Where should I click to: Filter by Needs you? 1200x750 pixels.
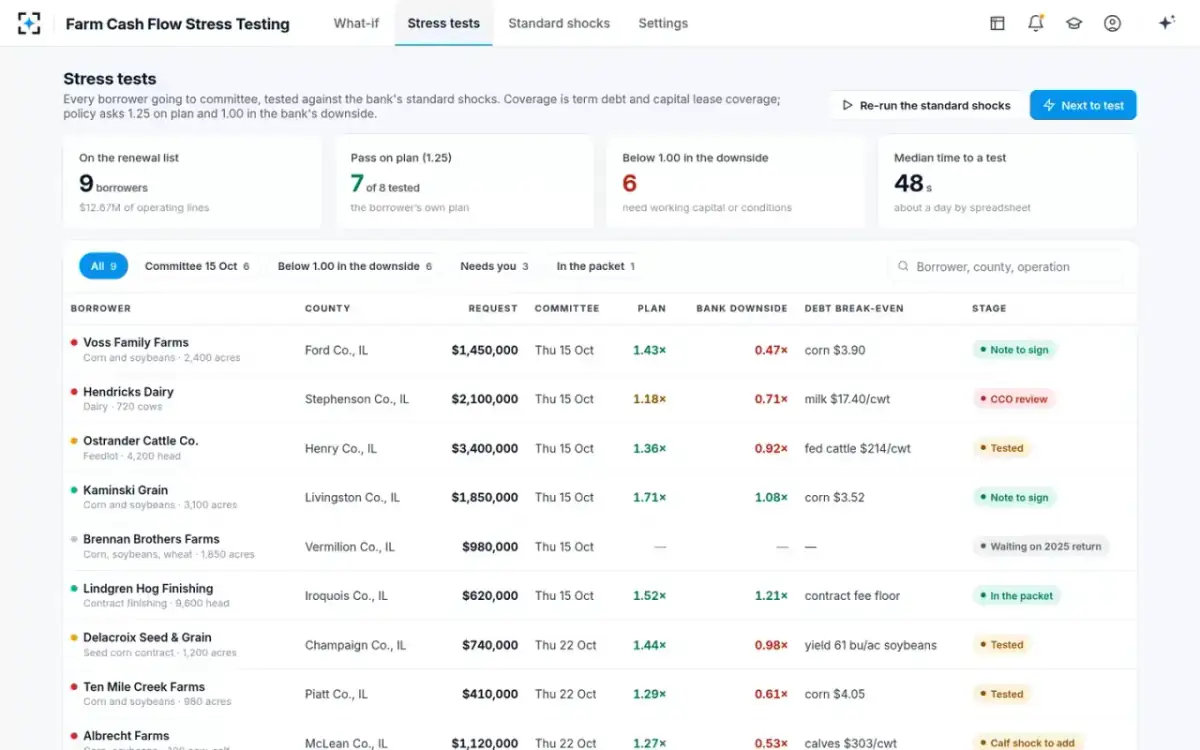coord(494,266)
